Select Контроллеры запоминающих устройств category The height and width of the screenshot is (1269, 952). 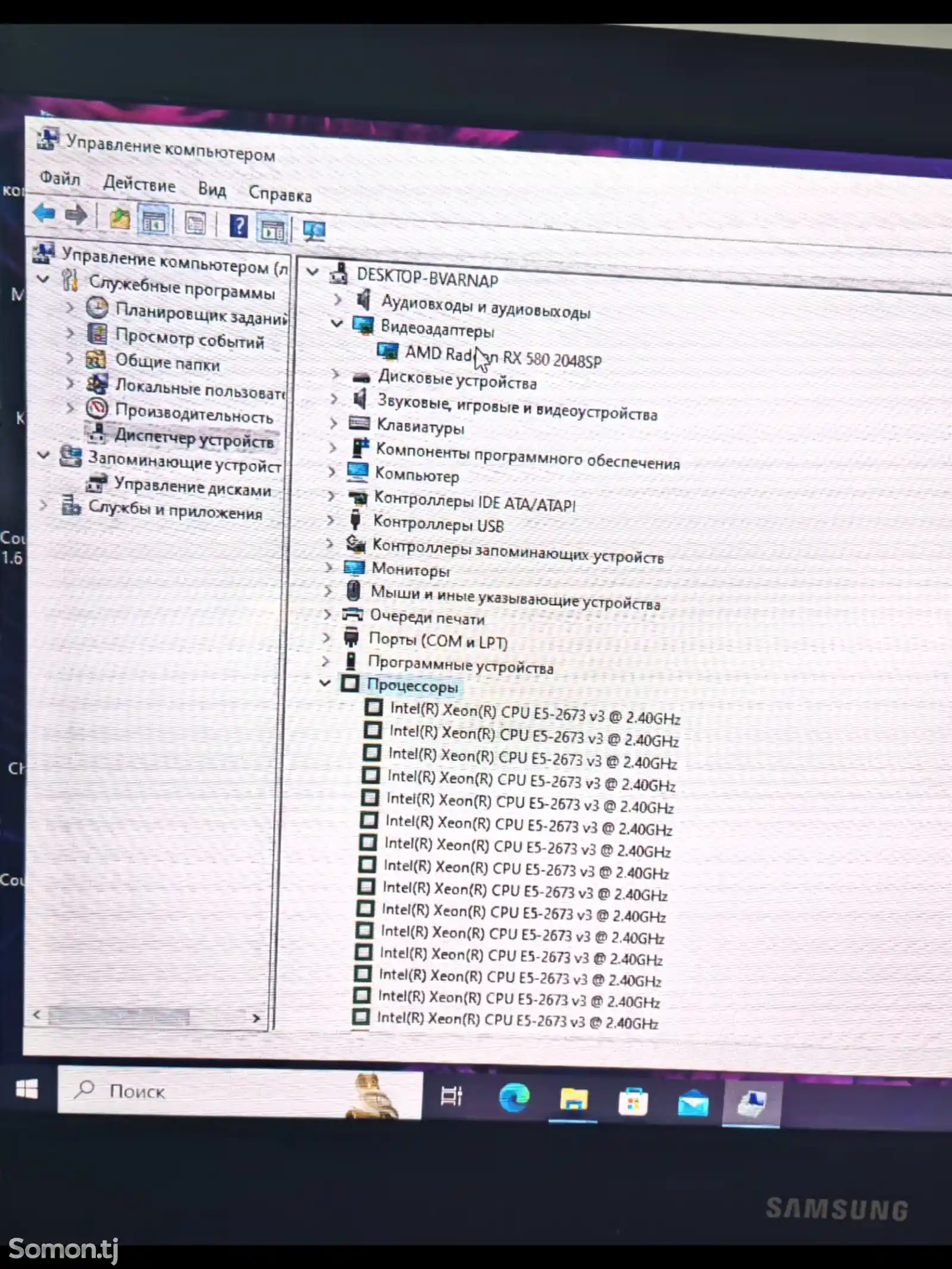click(518, 551)
